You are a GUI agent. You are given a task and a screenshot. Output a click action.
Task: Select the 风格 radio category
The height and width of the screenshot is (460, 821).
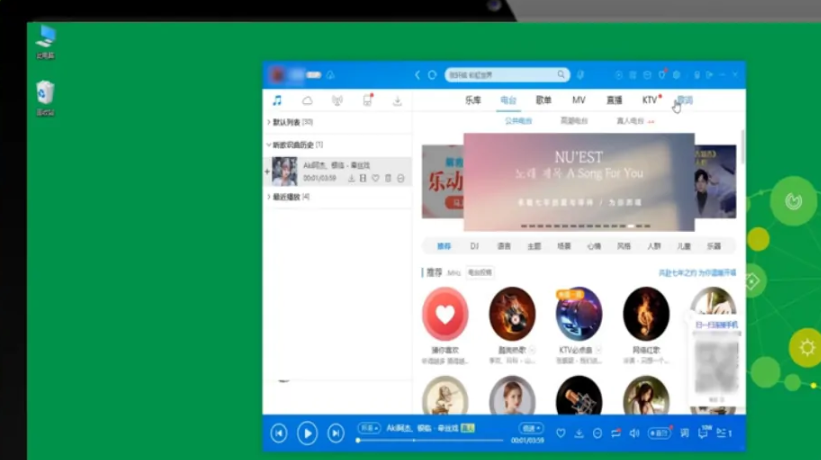pyautogui.click(x=624, y=246)
